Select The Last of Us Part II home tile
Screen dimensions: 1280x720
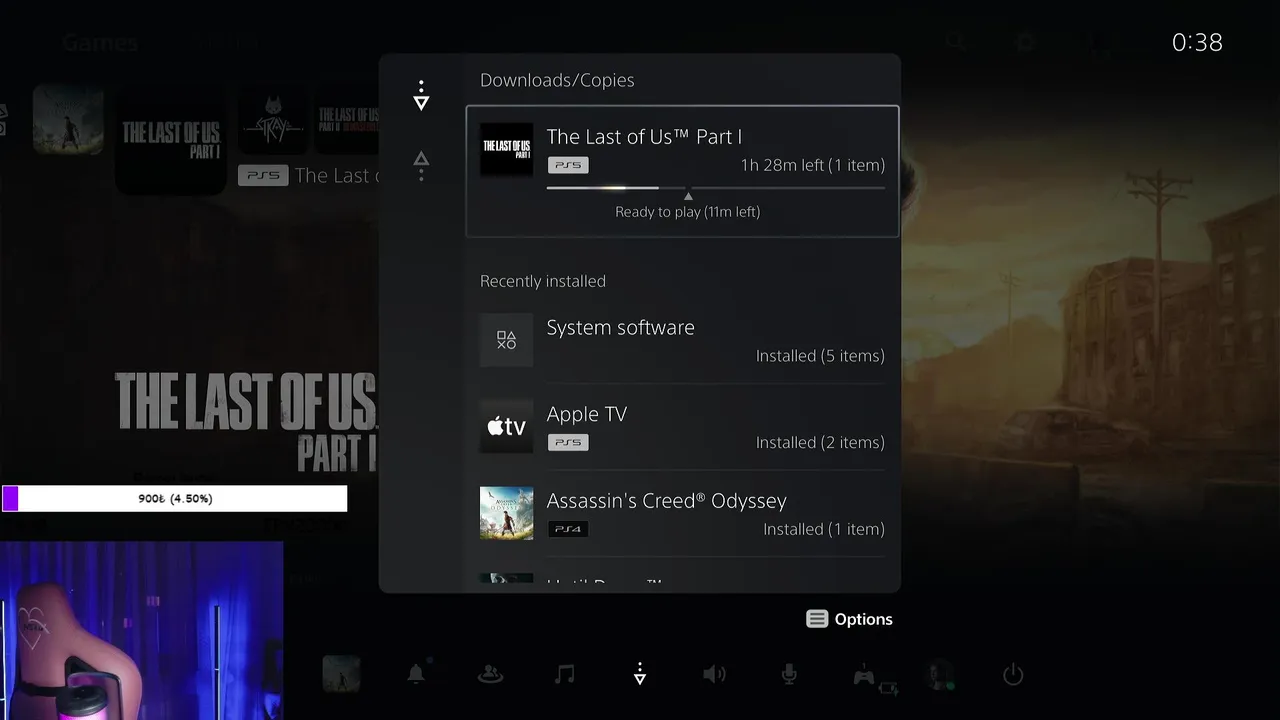(x=347, y=121)
